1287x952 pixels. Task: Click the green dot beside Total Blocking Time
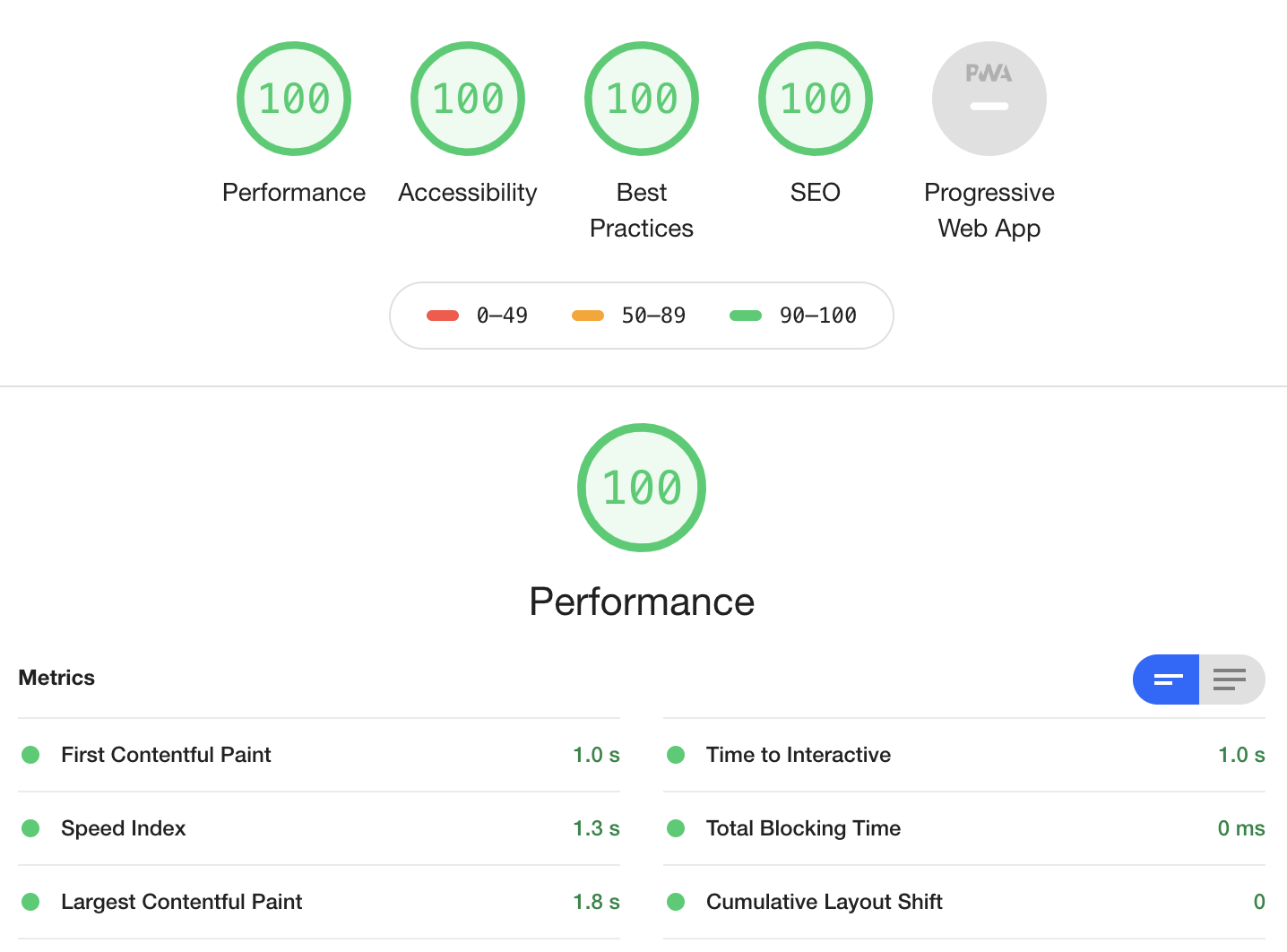point(676,828)
